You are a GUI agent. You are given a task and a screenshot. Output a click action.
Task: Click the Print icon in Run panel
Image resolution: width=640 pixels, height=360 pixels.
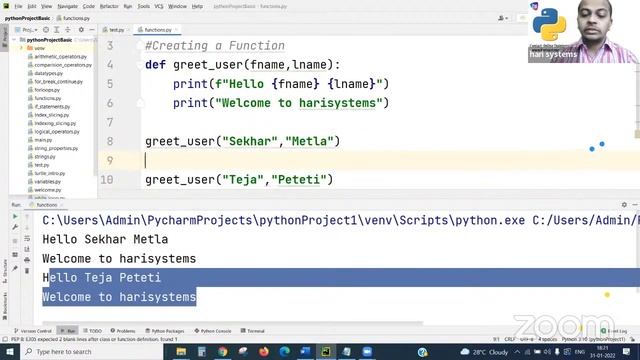point(27,260)
